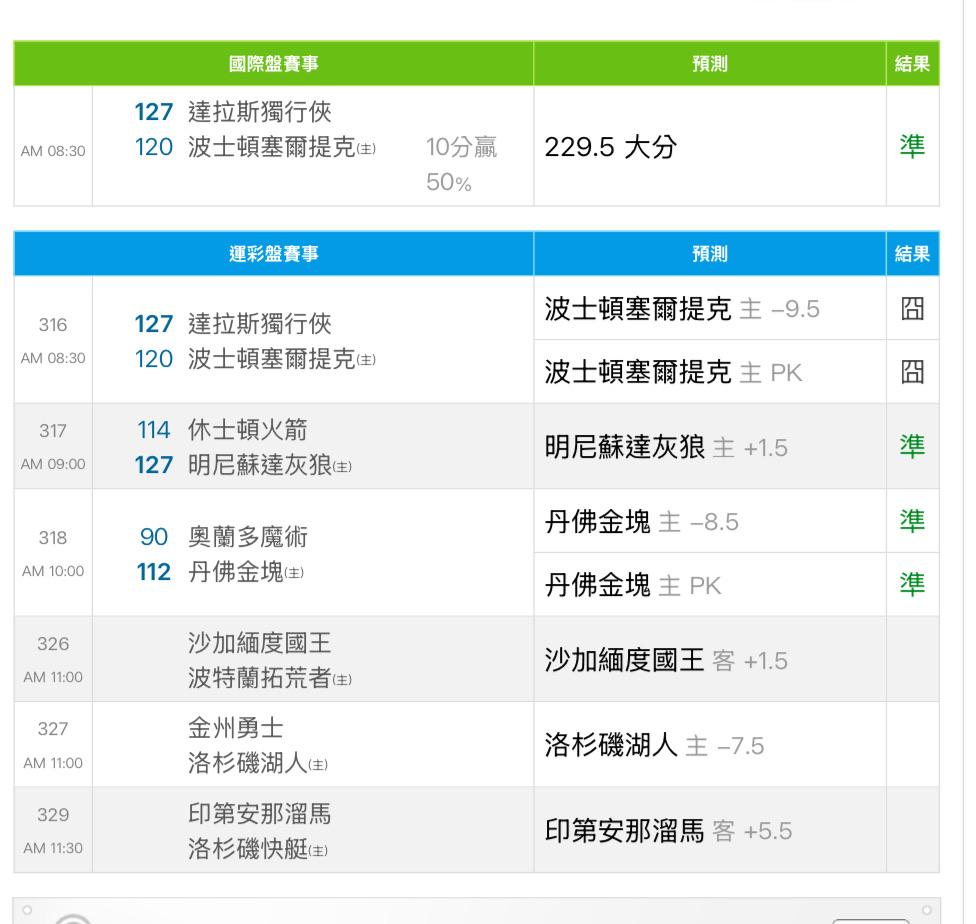
Task: Click the AM 10:00 time for game 318
Action: click(53, 571)
